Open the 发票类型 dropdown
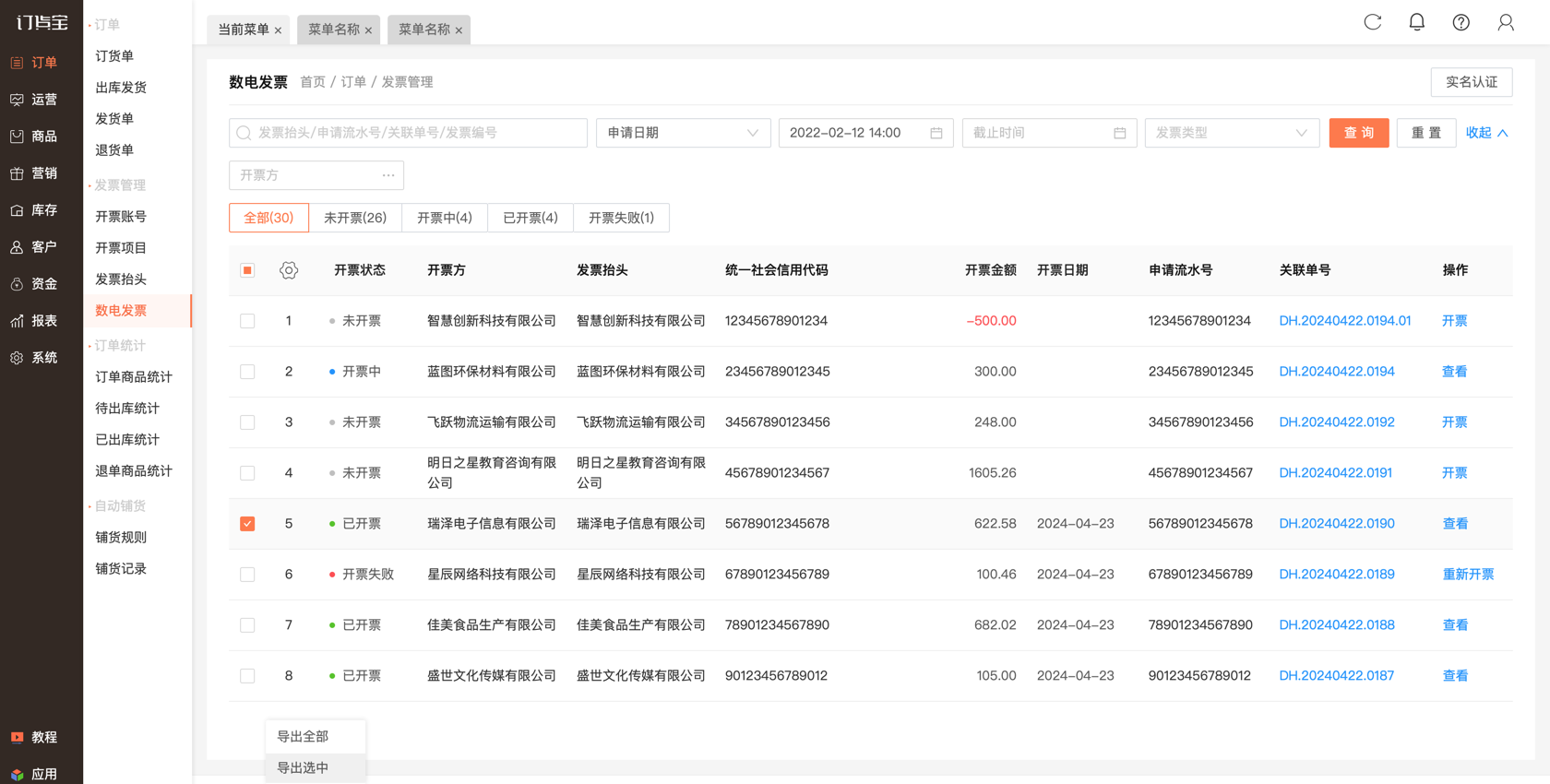The width and height of the screenshot is (1550, 784). (1233, 133)
